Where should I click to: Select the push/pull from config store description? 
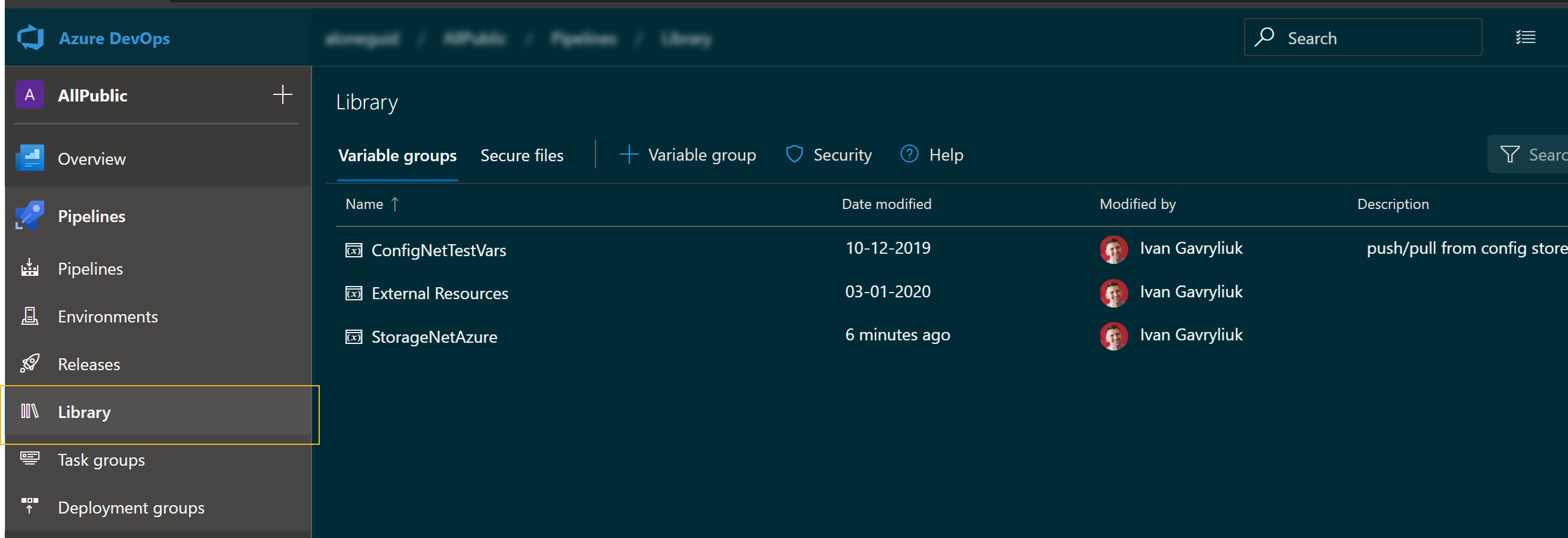click(x=1467, y=248)
